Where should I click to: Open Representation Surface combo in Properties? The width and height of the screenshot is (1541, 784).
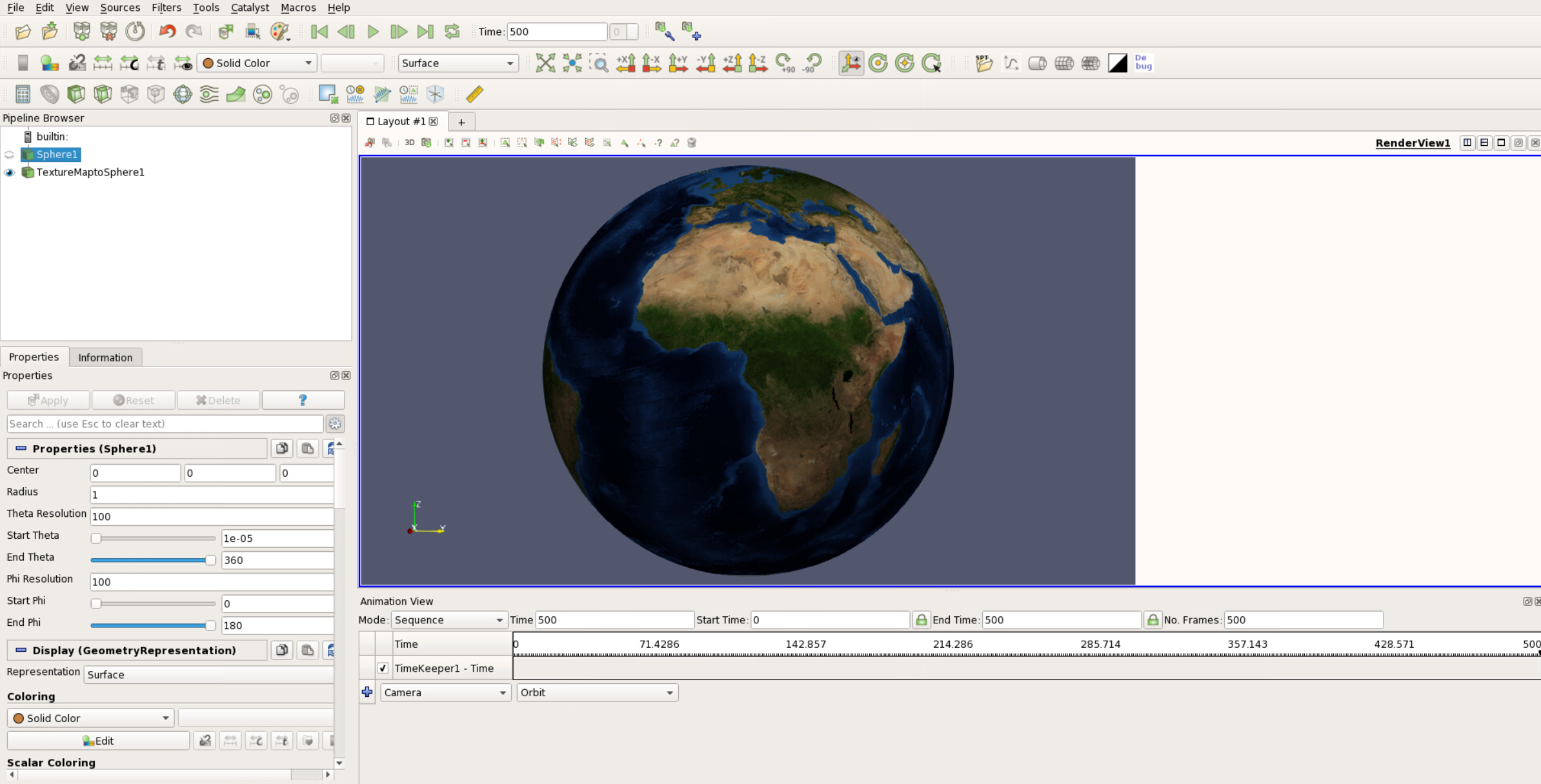(209, 675)
